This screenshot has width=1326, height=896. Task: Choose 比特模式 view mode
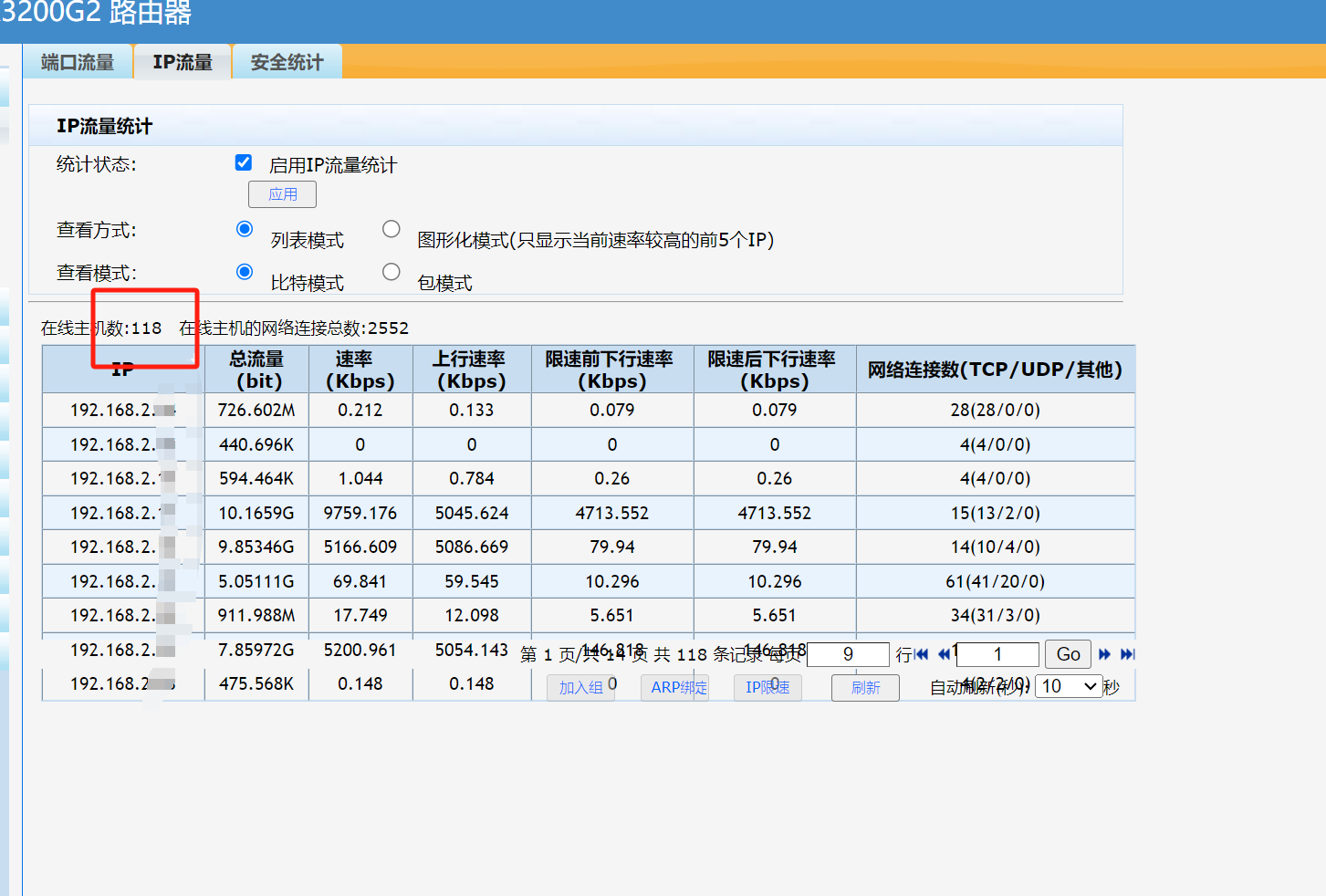(245, 272)
